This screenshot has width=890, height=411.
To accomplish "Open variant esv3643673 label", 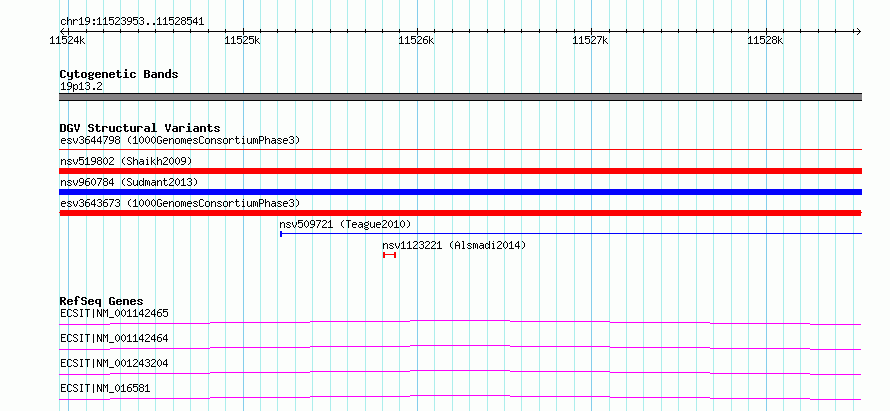I will coord(180,203).
